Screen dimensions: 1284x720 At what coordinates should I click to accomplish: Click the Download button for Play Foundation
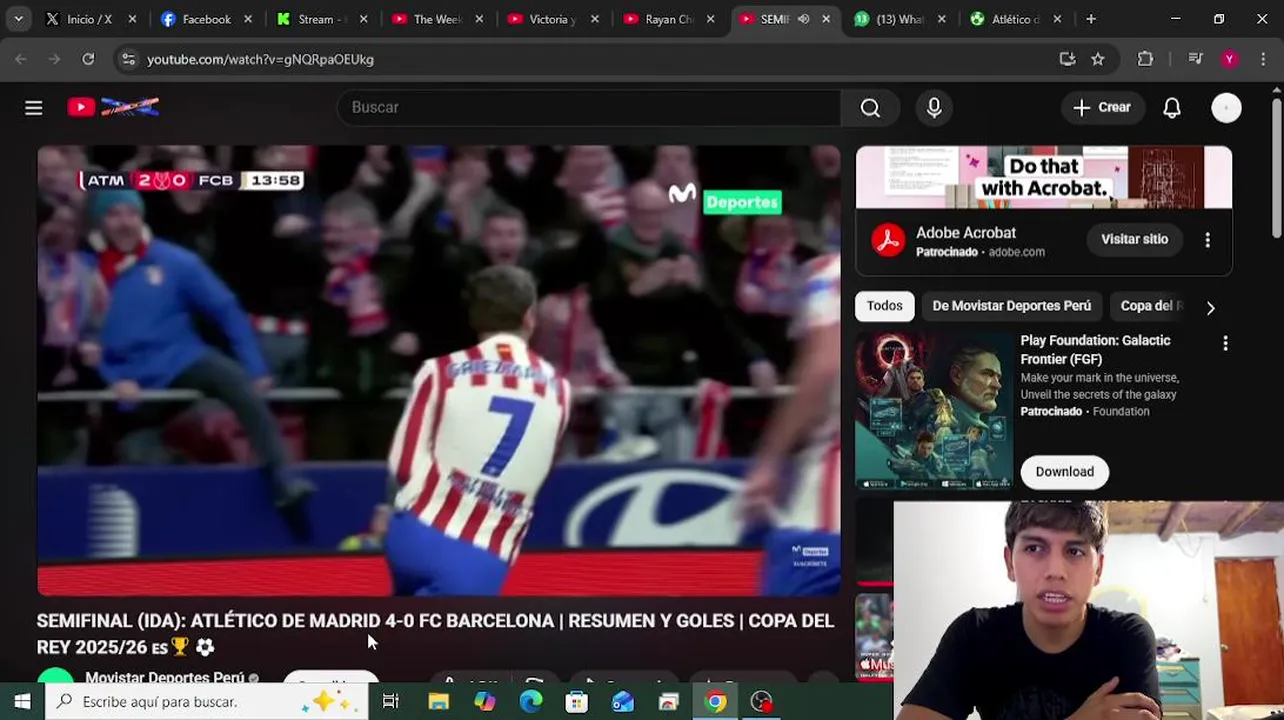click(1064, 472)
